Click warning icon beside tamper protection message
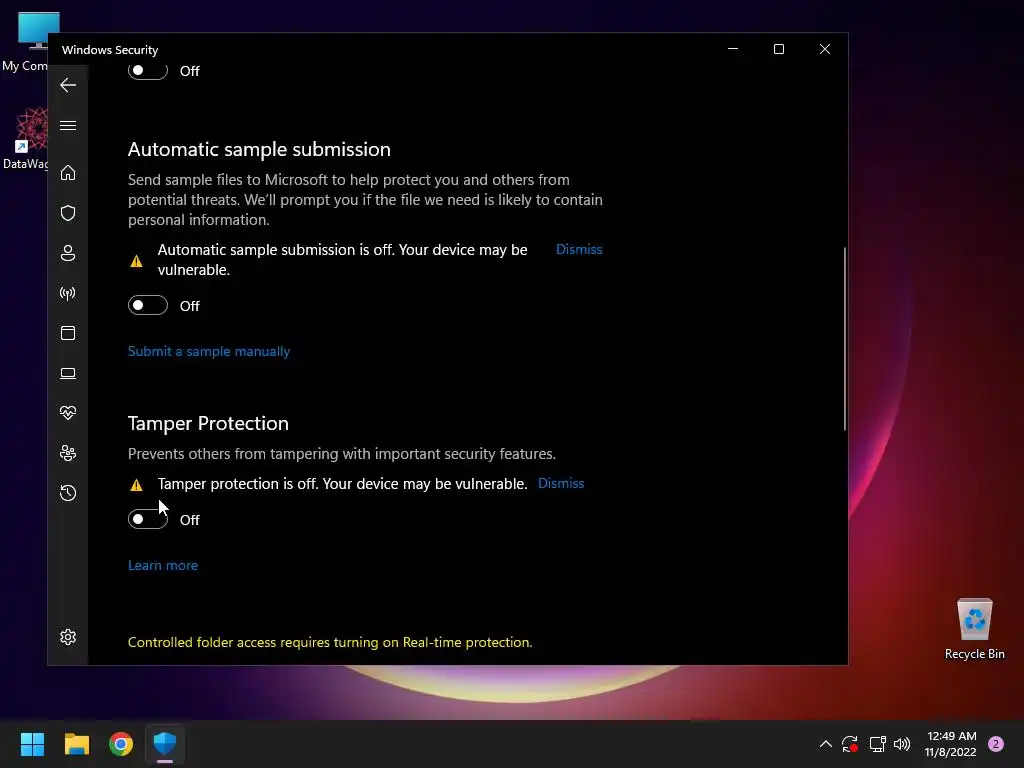 point(136,485)
